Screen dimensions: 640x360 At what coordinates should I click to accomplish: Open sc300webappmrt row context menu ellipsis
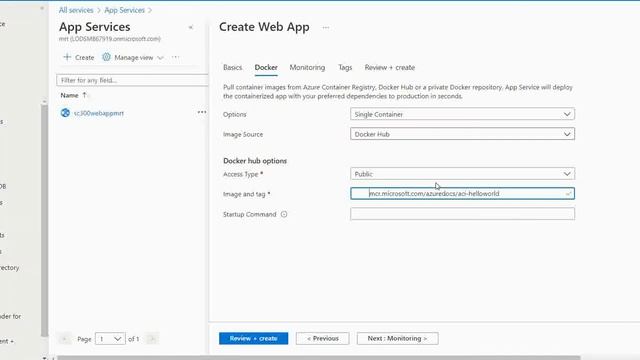point(202,112)
